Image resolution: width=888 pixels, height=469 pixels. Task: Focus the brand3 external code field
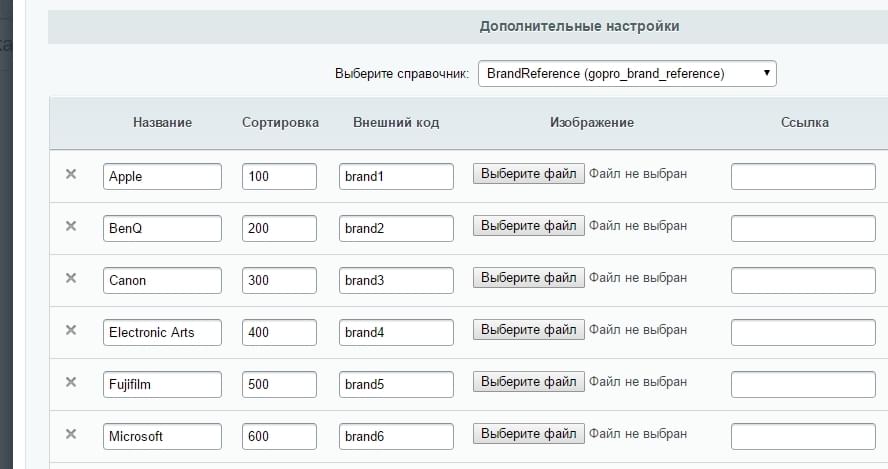[x=396, y=280]
